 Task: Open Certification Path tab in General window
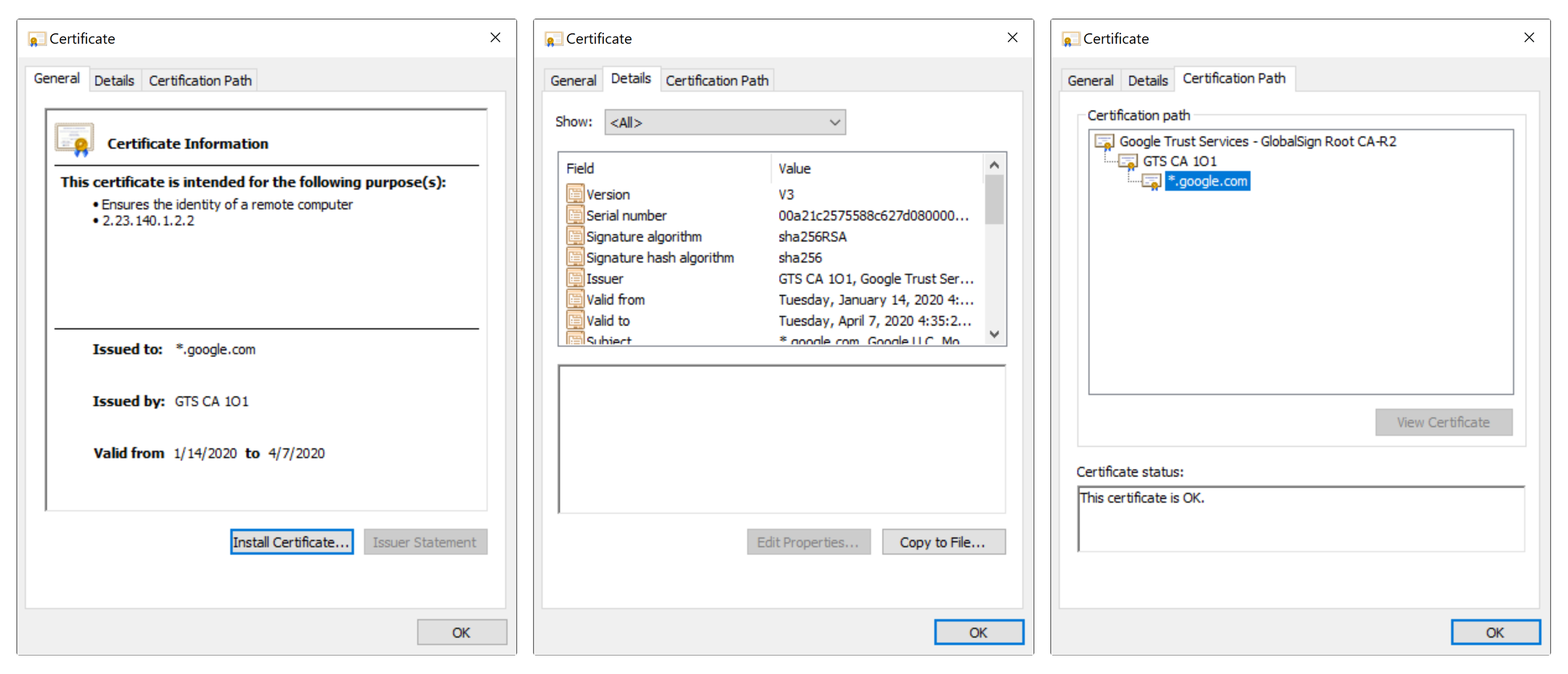tap(200, 80)
